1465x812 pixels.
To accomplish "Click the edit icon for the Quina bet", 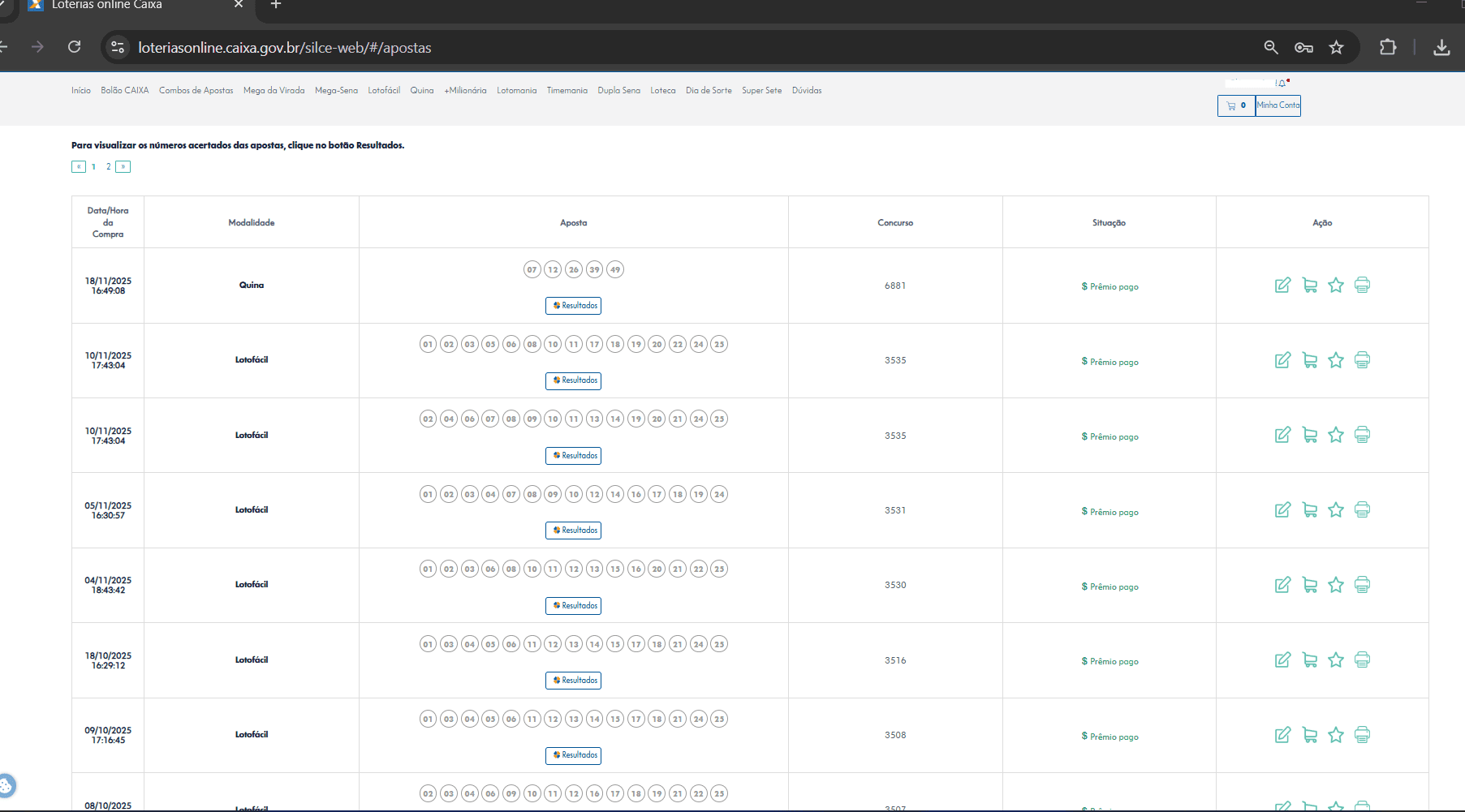I will [x=1282, y=285].
